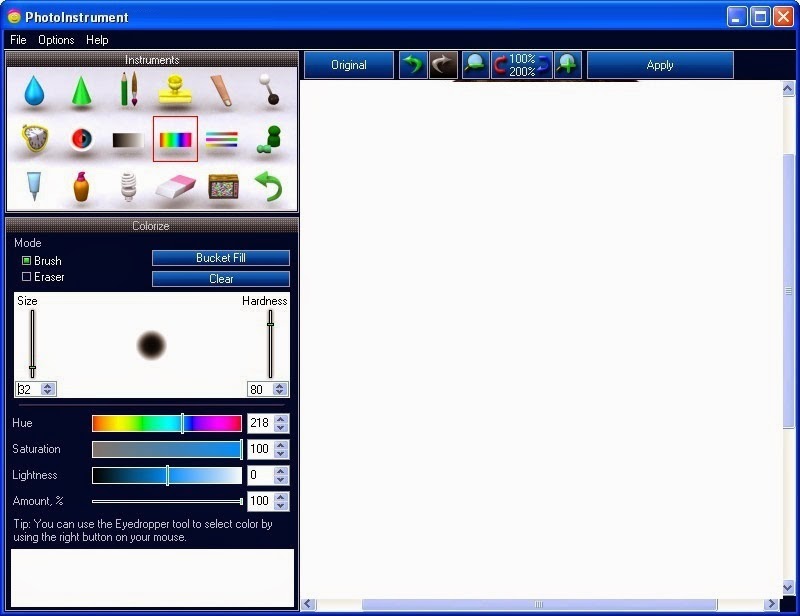
Task: Decrease Saturation value with down arrow
Action: point(281,453)
